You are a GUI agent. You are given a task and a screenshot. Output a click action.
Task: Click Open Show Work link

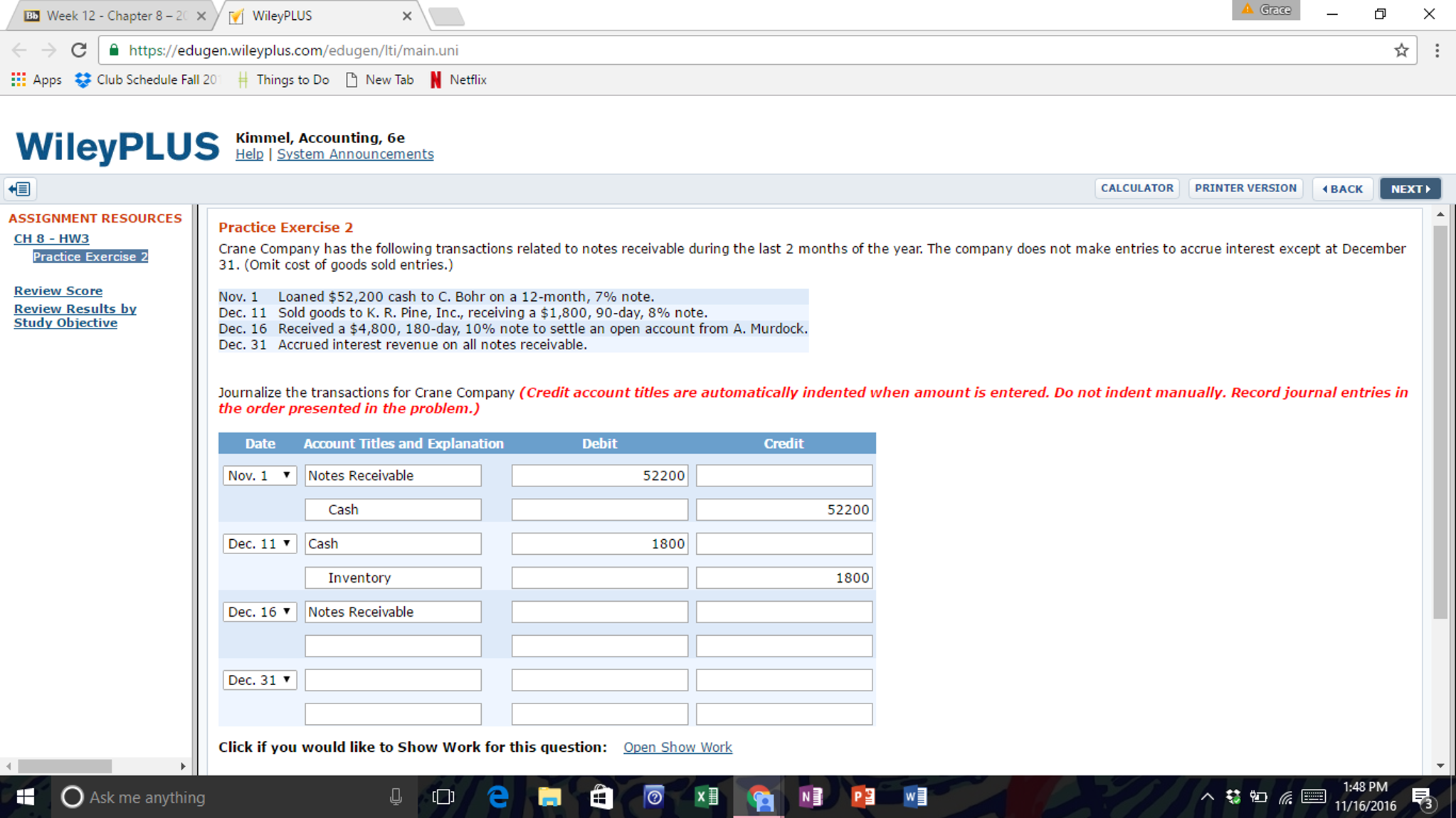click(x=677, y=747)
